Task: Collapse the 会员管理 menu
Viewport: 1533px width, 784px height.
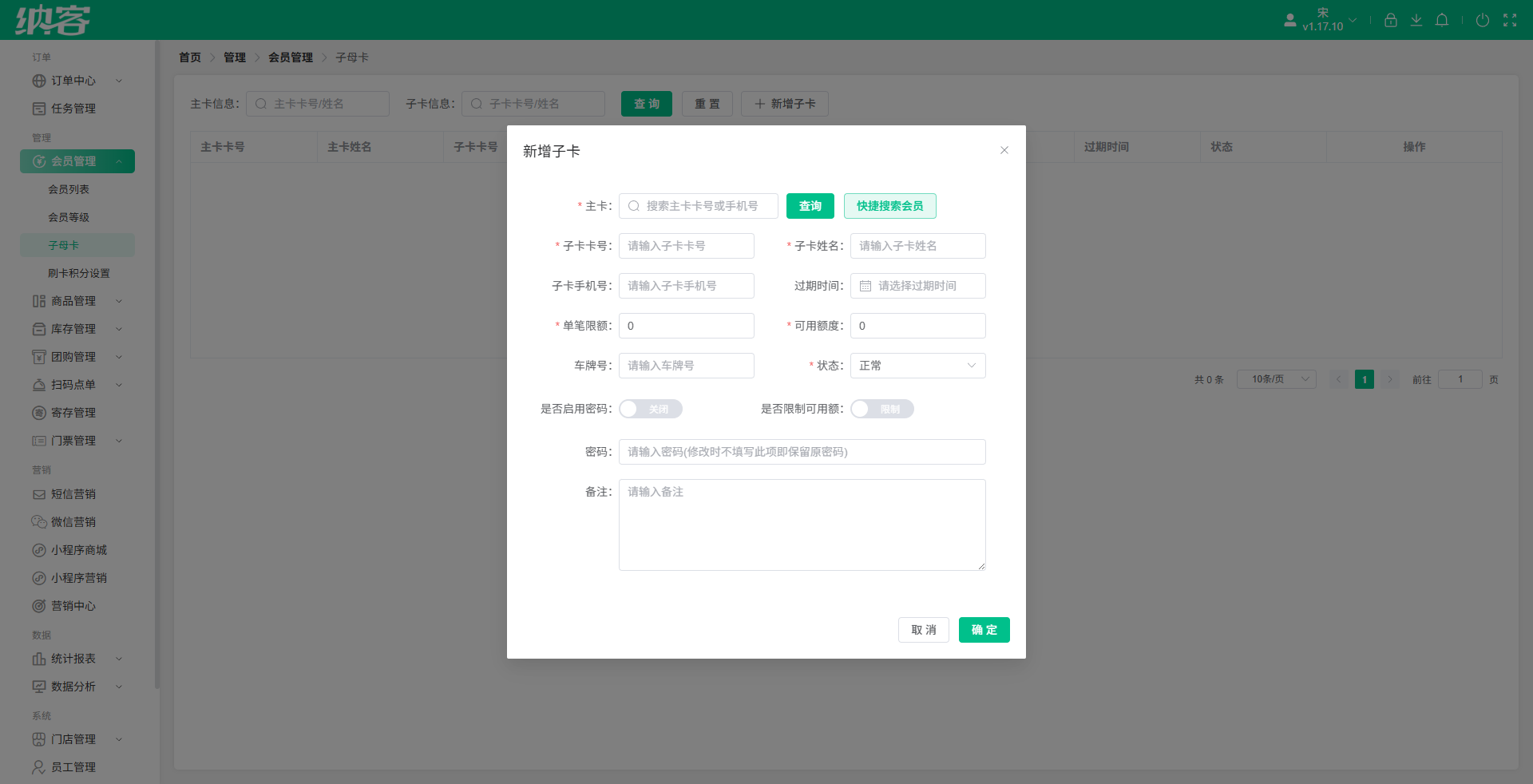Action: [77, 161]
